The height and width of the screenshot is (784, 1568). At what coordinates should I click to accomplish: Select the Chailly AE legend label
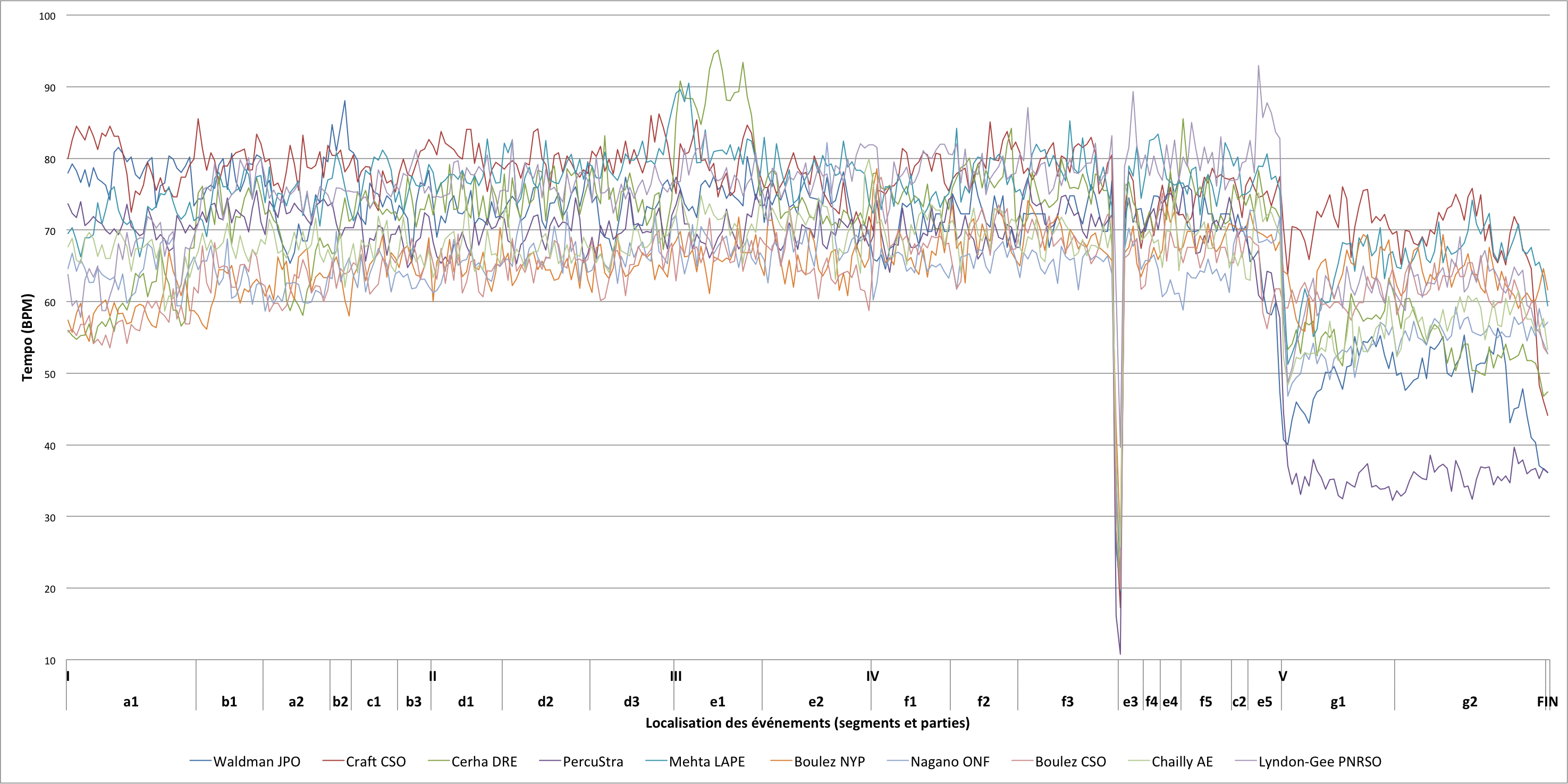1182,762
